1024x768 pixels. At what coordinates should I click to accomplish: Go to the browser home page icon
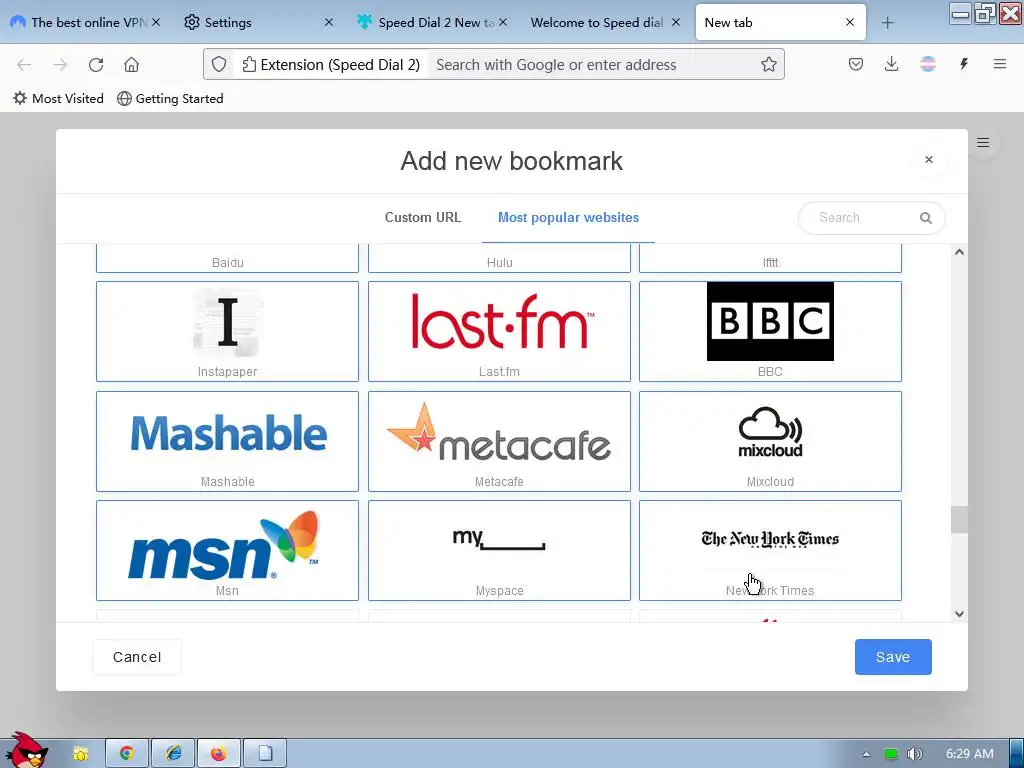pyautogui.click(x=131, y=65)
